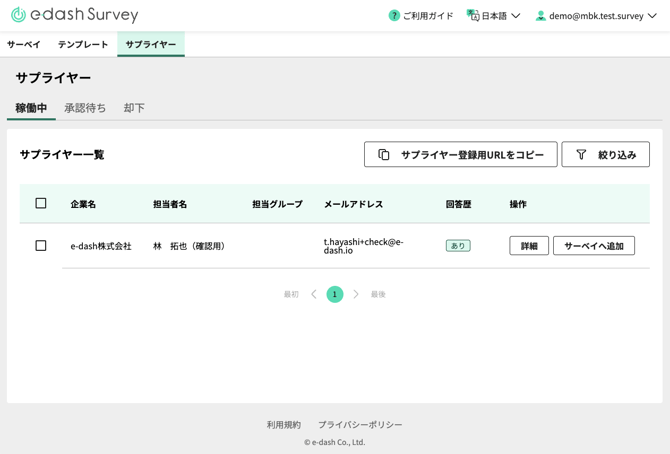
Task: Click the e-dash Survey logo
Action: click(74, 15)
